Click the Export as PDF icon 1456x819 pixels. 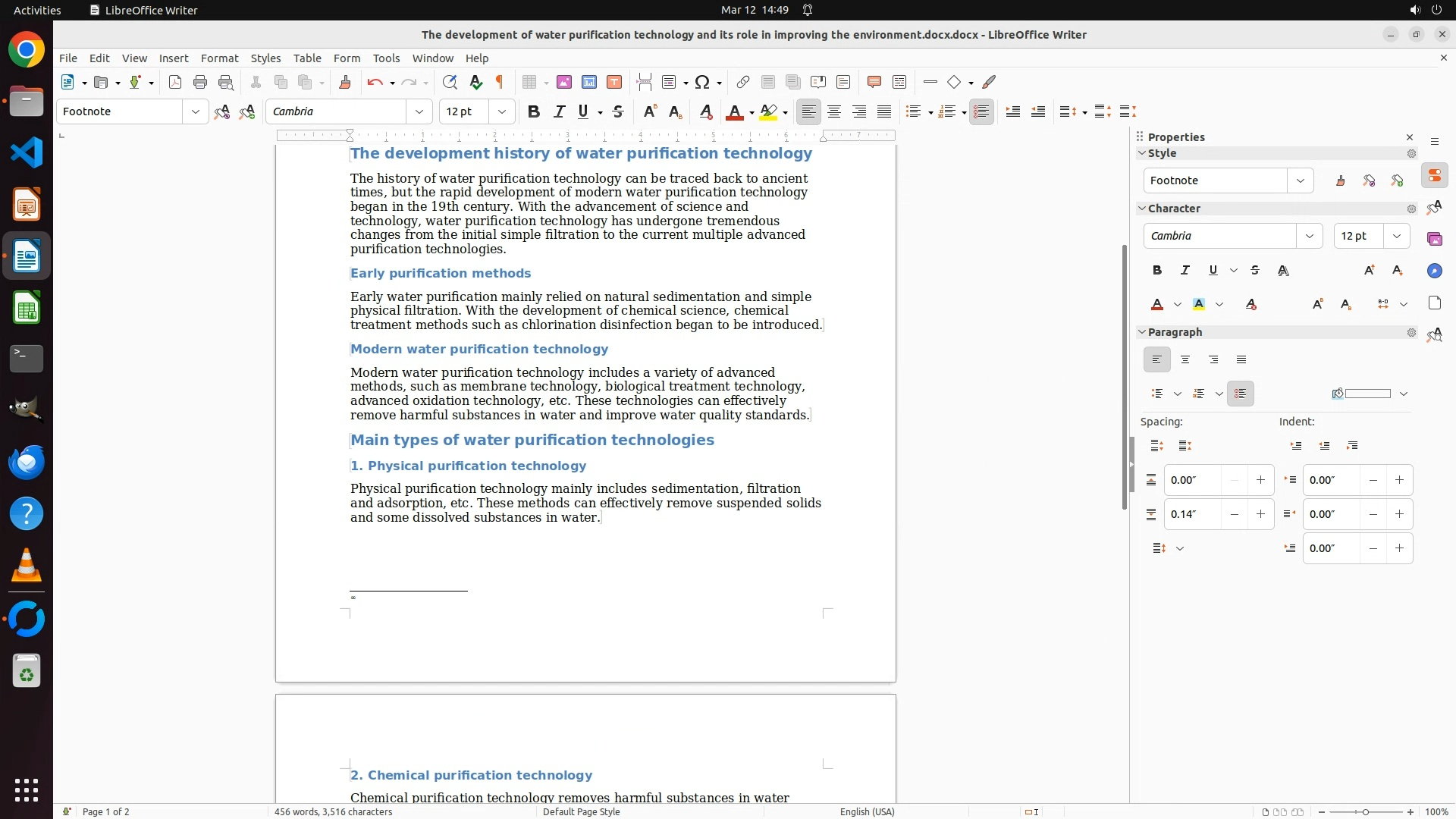[175, 83]
